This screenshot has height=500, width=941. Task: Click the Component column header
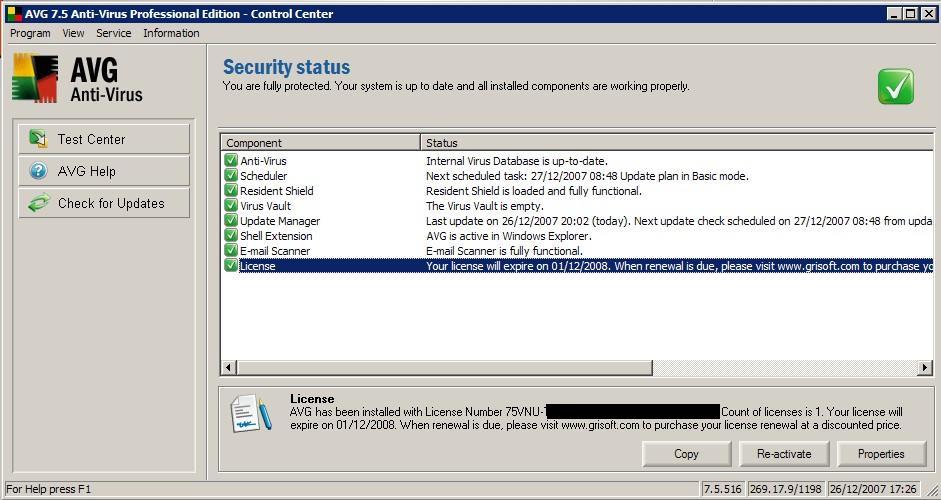320,143
